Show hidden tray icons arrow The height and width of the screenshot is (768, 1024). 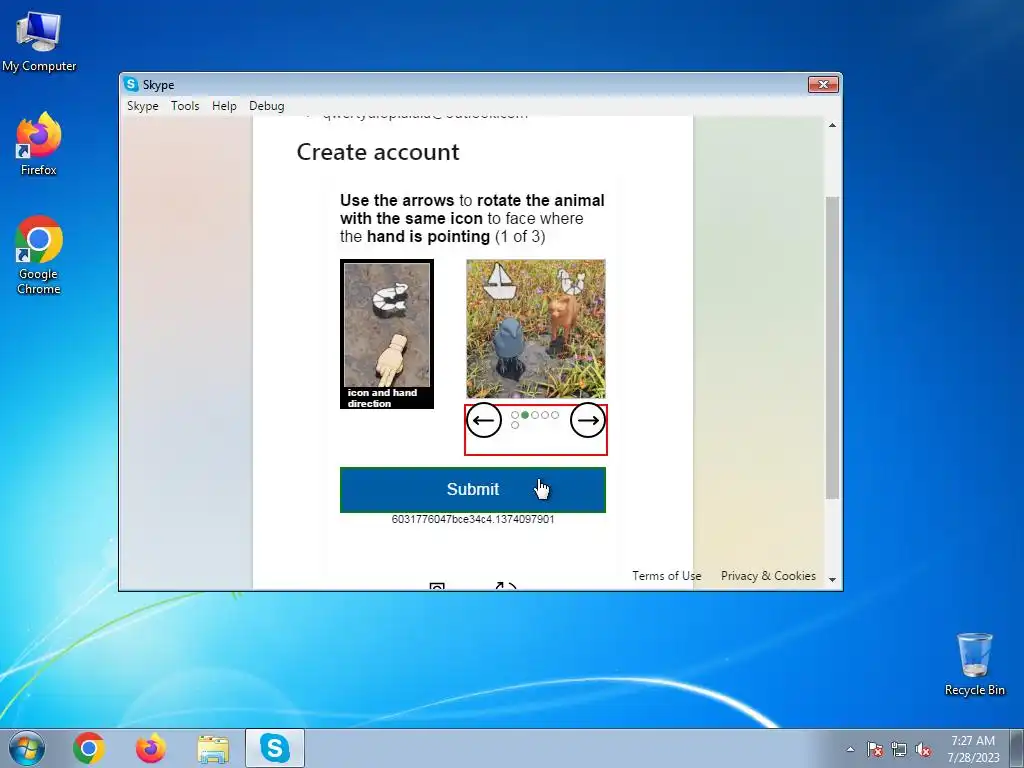(850, 749)
